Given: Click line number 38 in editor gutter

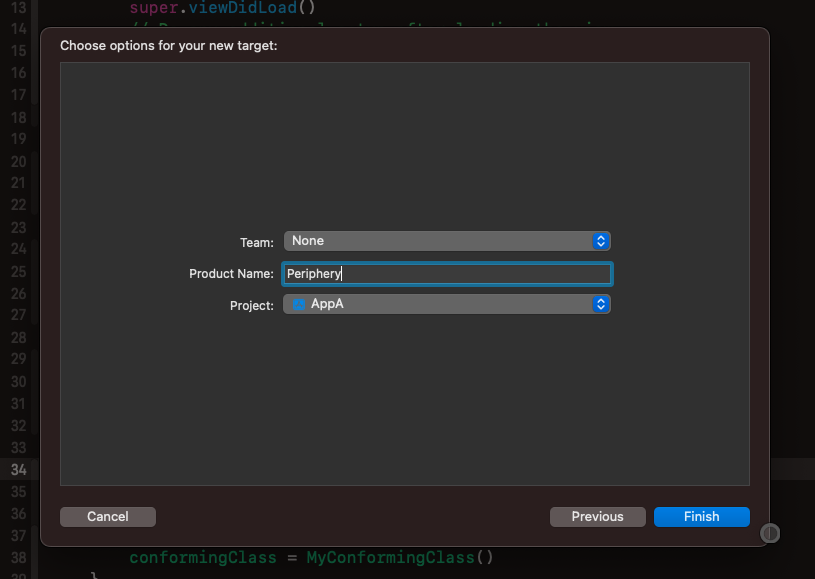Looking at the screenshot, I should 19,558.
